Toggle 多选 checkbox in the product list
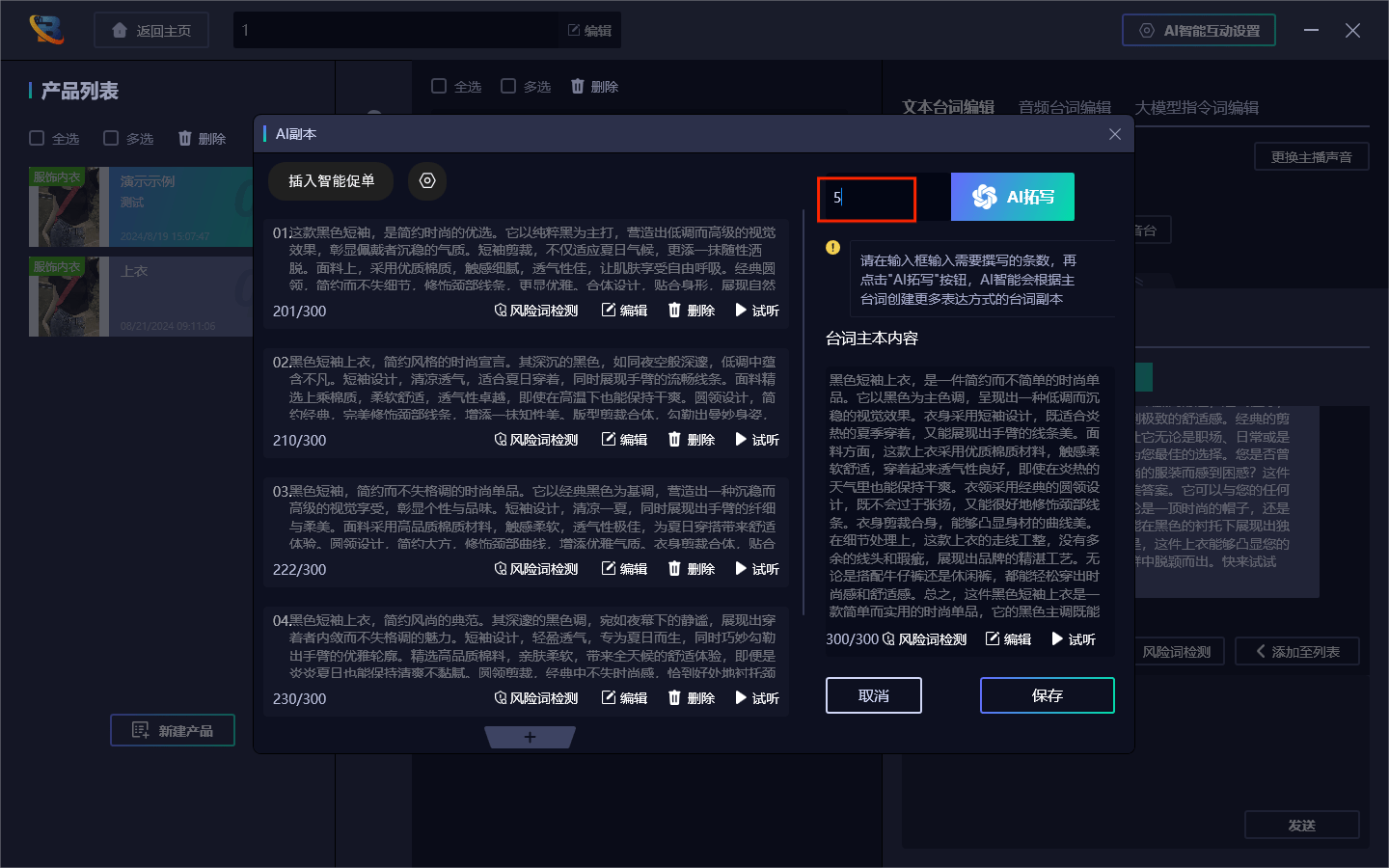Image resolution: width=1389 pixels, height=868 pixels. (111, 138)
